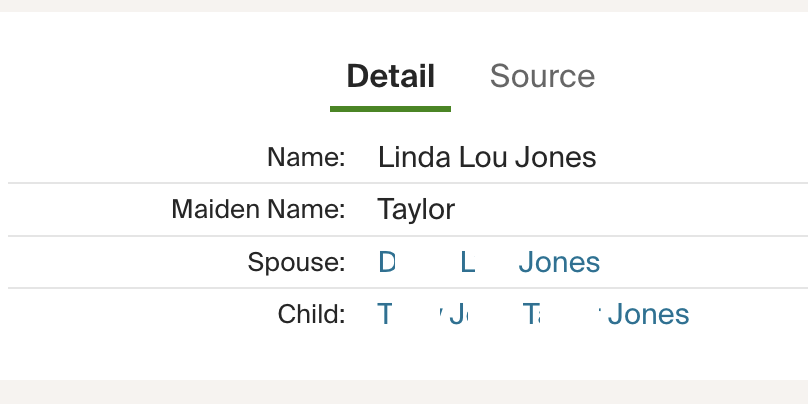Image resolution: width=808 pixels, height=404 pixels.
Task: Click the maiden name value Taylor
Action: tap(416, 209)
